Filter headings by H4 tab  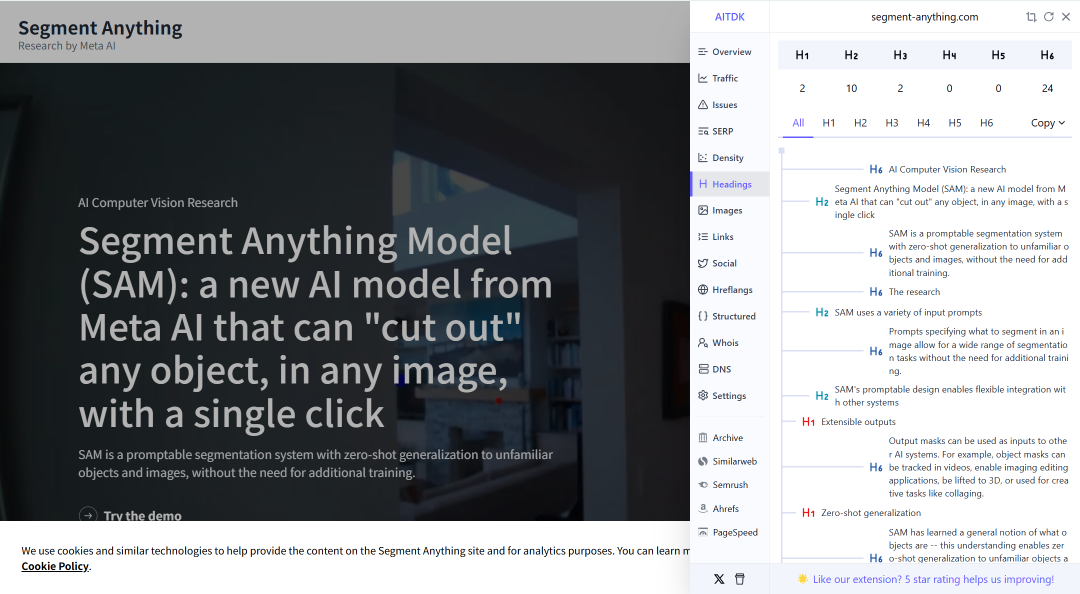pos(924,123)
